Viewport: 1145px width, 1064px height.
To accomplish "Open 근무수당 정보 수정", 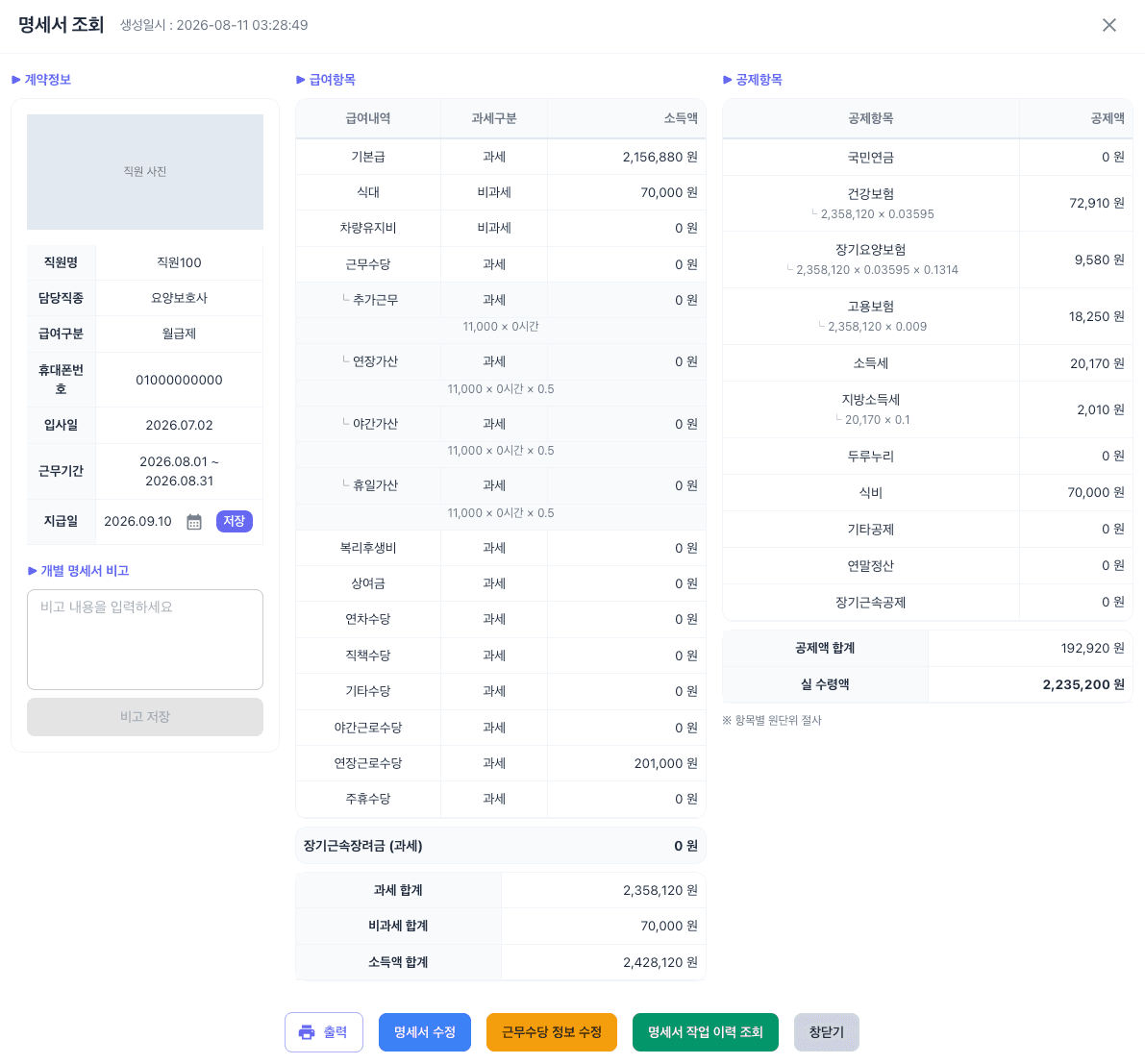I will click(x=551, y=1032).
